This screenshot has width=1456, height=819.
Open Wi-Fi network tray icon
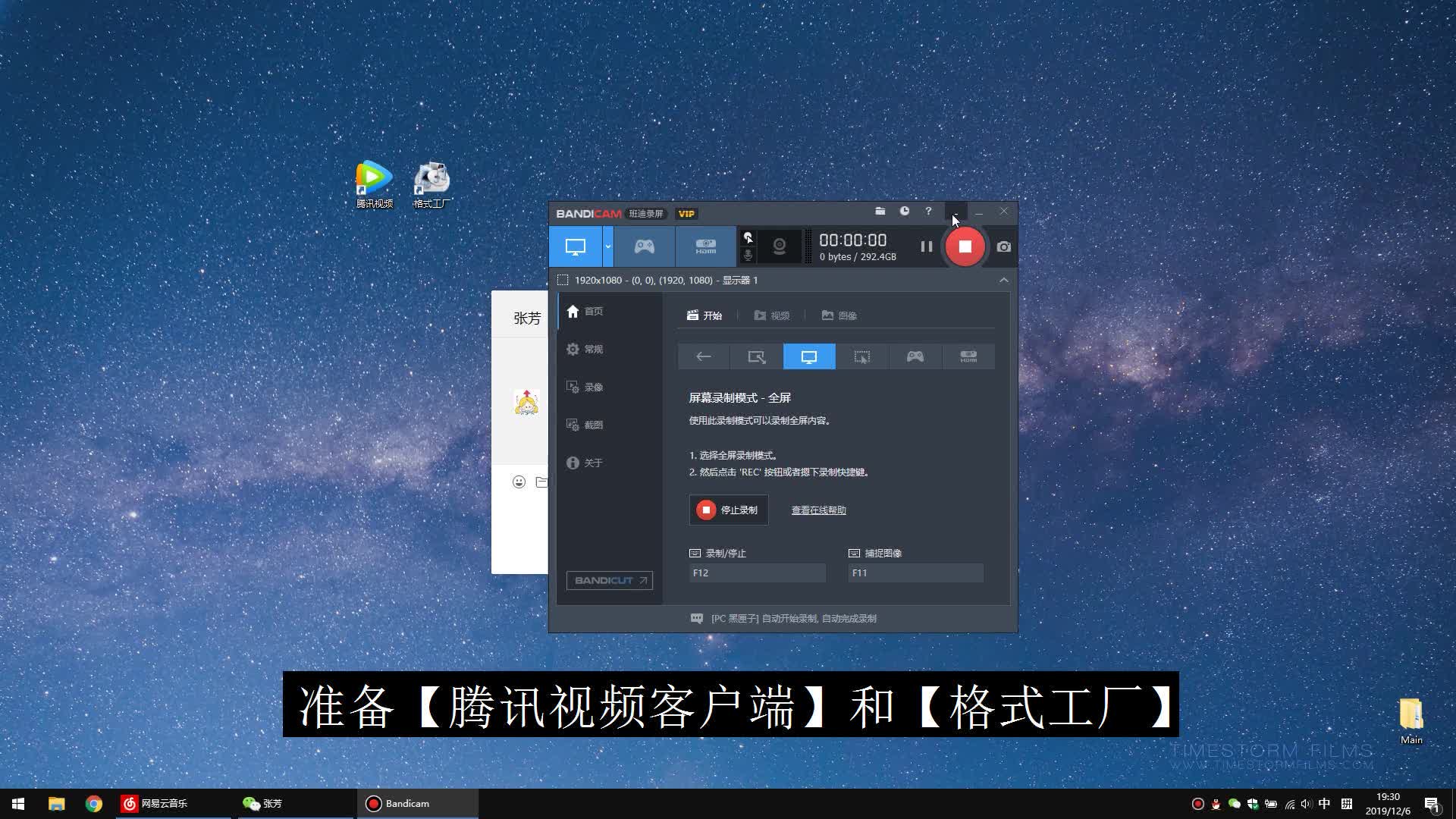(x=1289, y=804)
